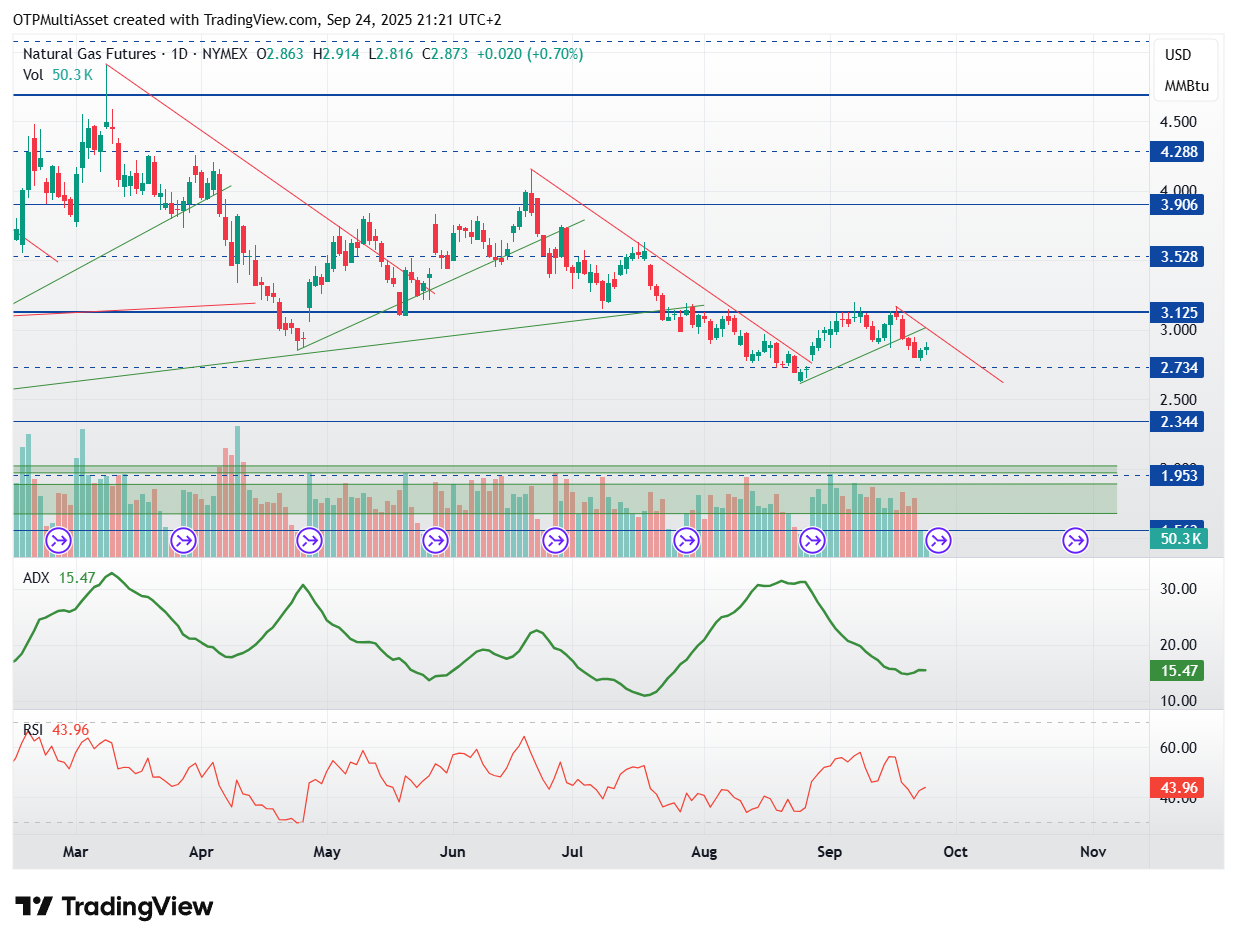Screen dimensions: 1237x944
Task: Click the contract rollover icon above Mar
Action: click(x=58, y=541)
